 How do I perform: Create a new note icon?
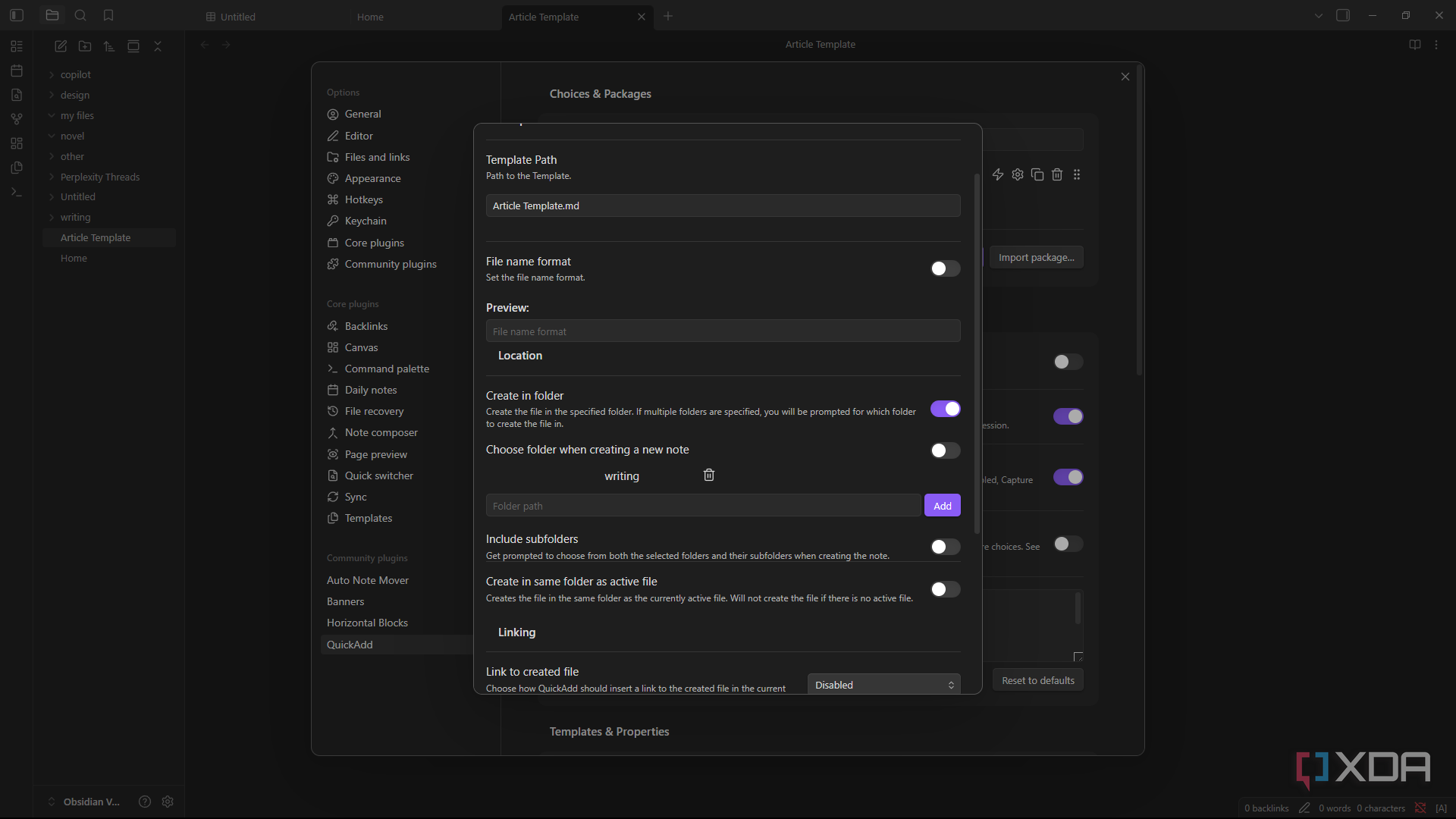pyautogui.click(x=61, y=46)
